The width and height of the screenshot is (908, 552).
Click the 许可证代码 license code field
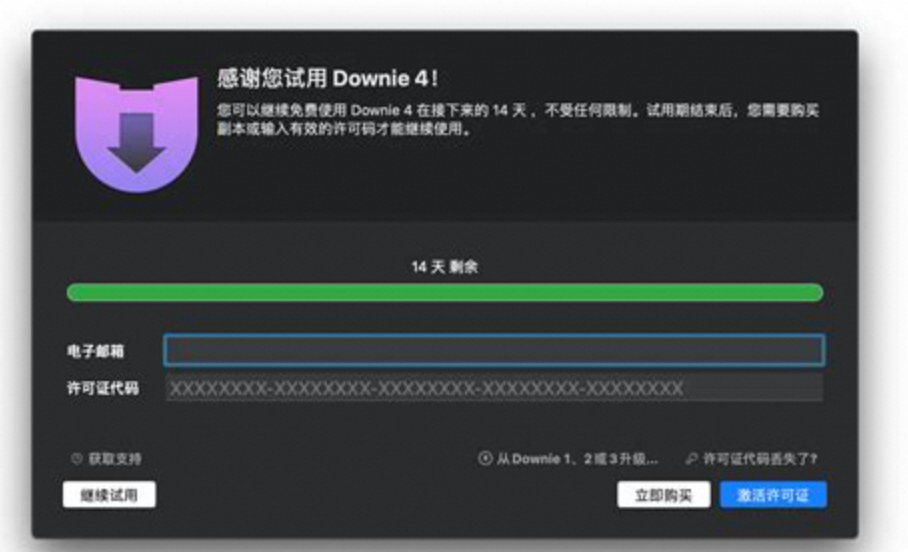pos(494,388)
